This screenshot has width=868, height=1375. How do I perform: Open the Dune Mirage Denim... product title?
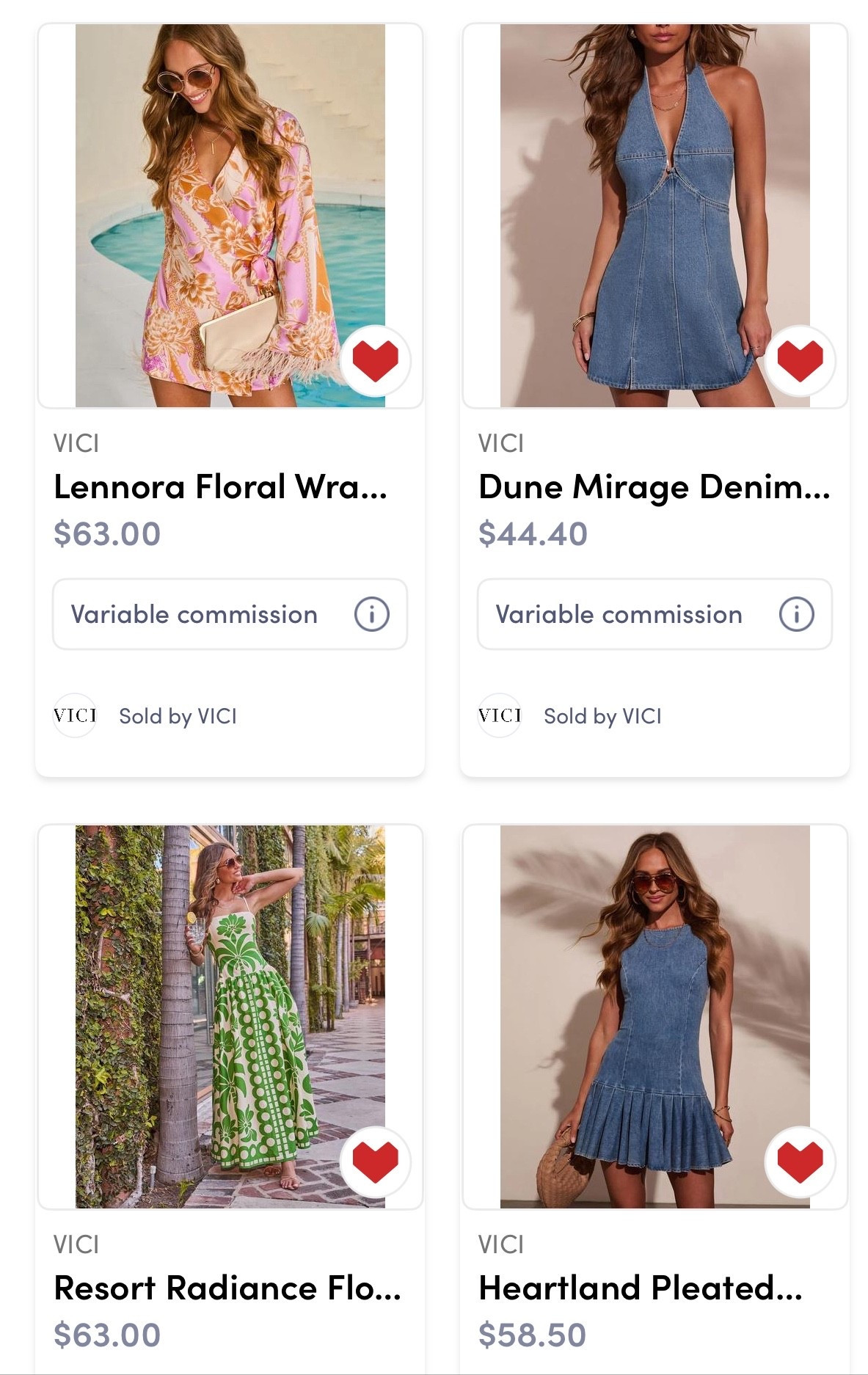[654, 487]
